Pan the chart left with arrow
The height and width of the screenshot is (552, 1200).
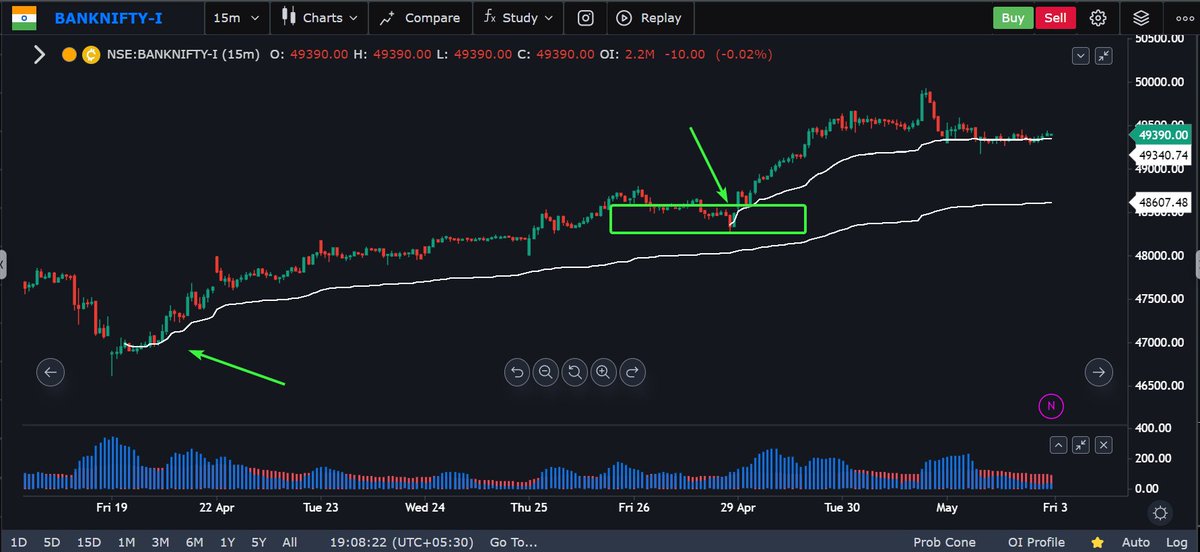pyautogui.click(x=51, y=372)
